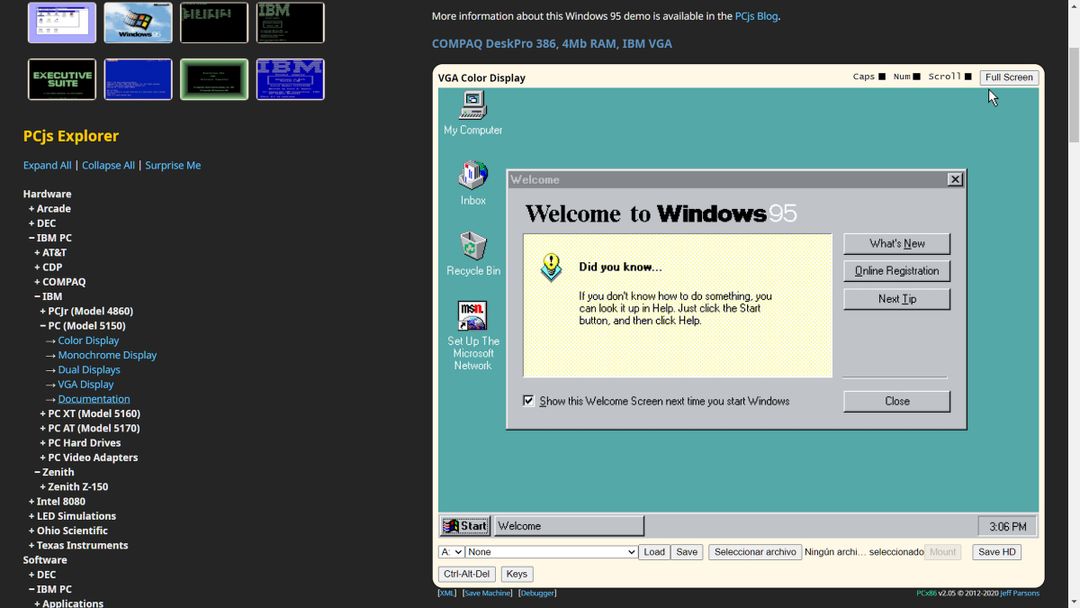Screen dimensions: 1080x608
Task: Click the Next Tip button
Action: tap(895, 298)
